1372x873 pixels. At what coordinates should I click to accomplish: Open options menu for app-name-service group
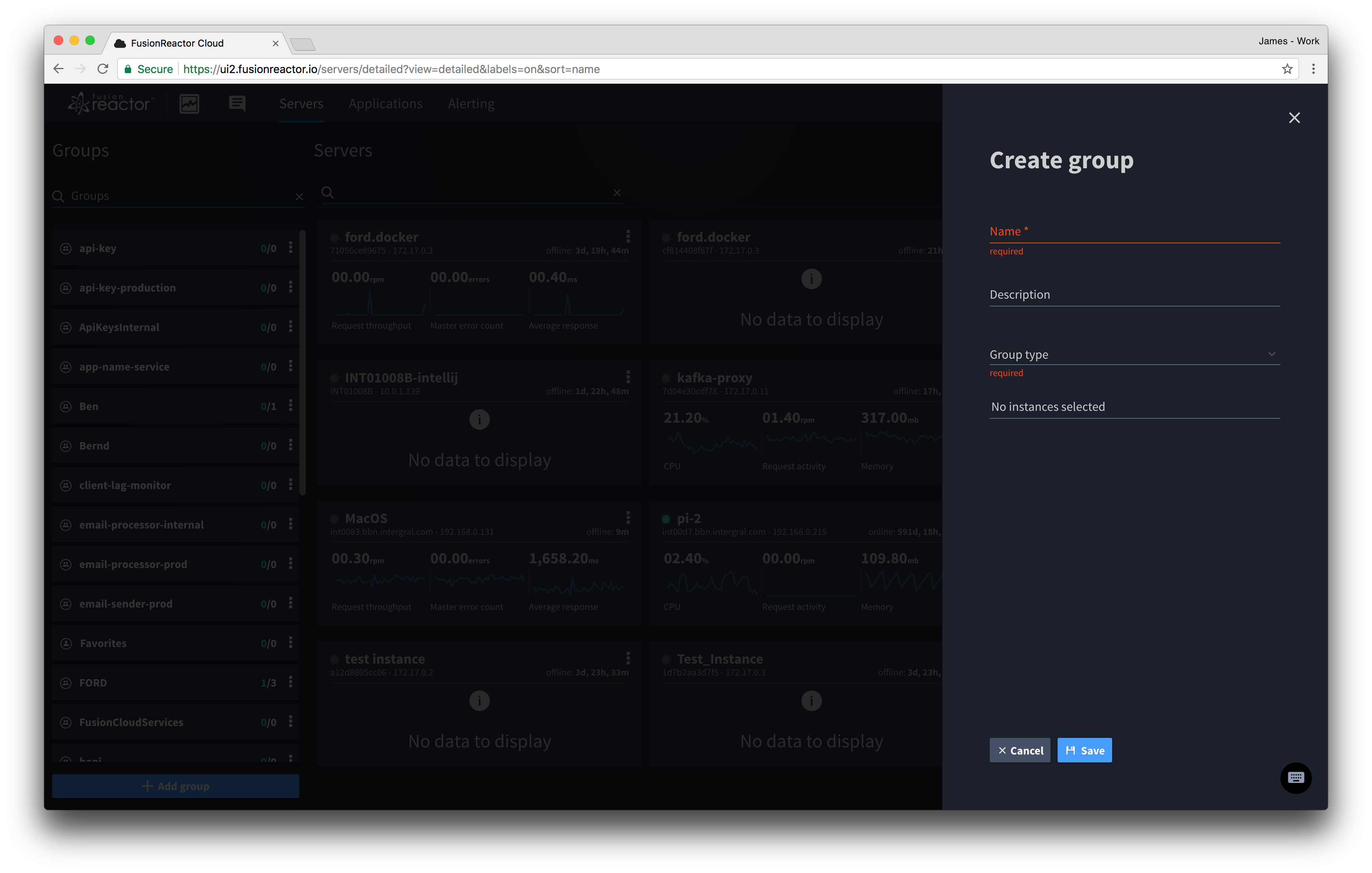(291, 366)
